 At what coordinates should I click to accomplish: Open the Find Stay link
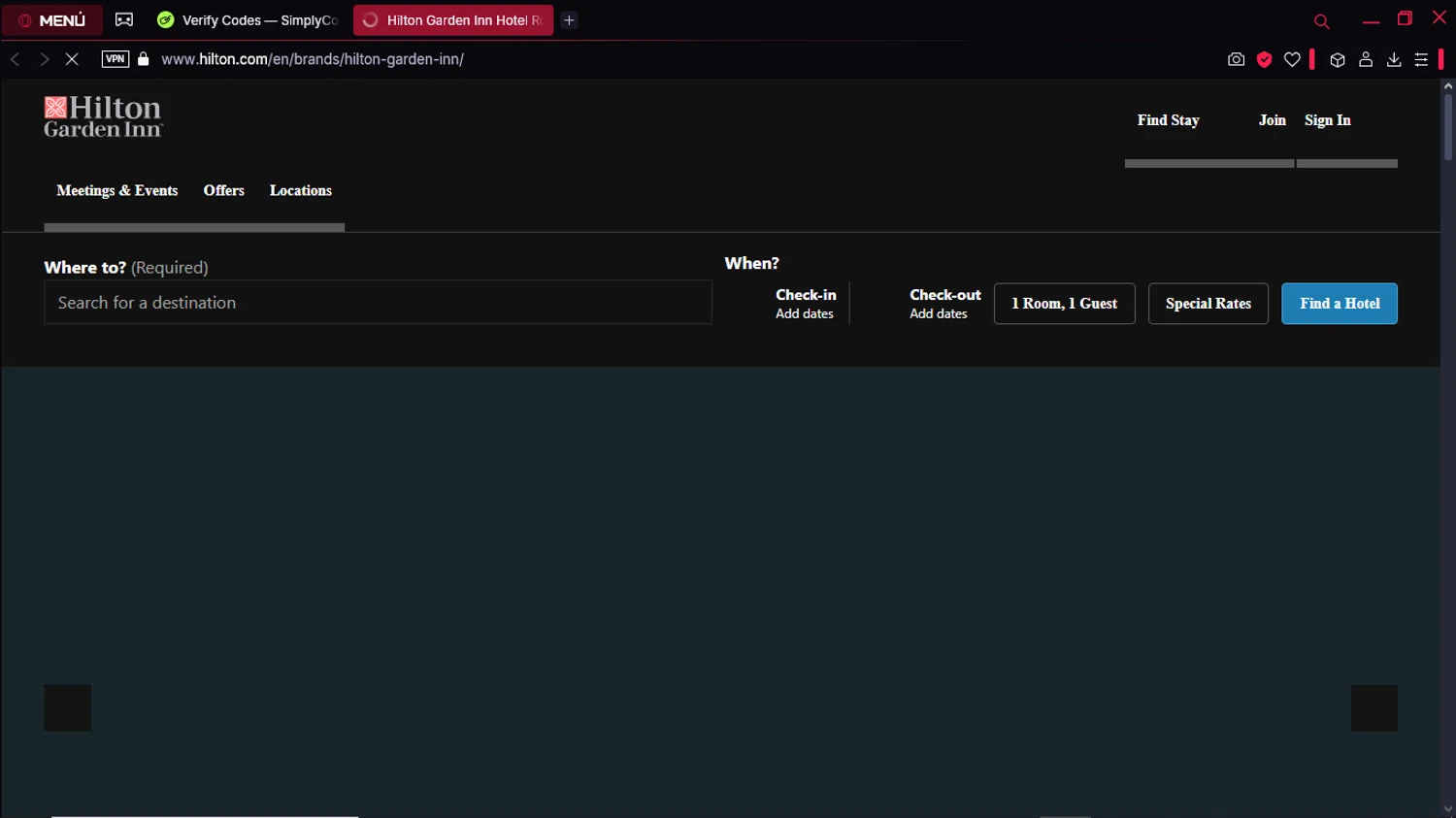tap(1168, 120)
